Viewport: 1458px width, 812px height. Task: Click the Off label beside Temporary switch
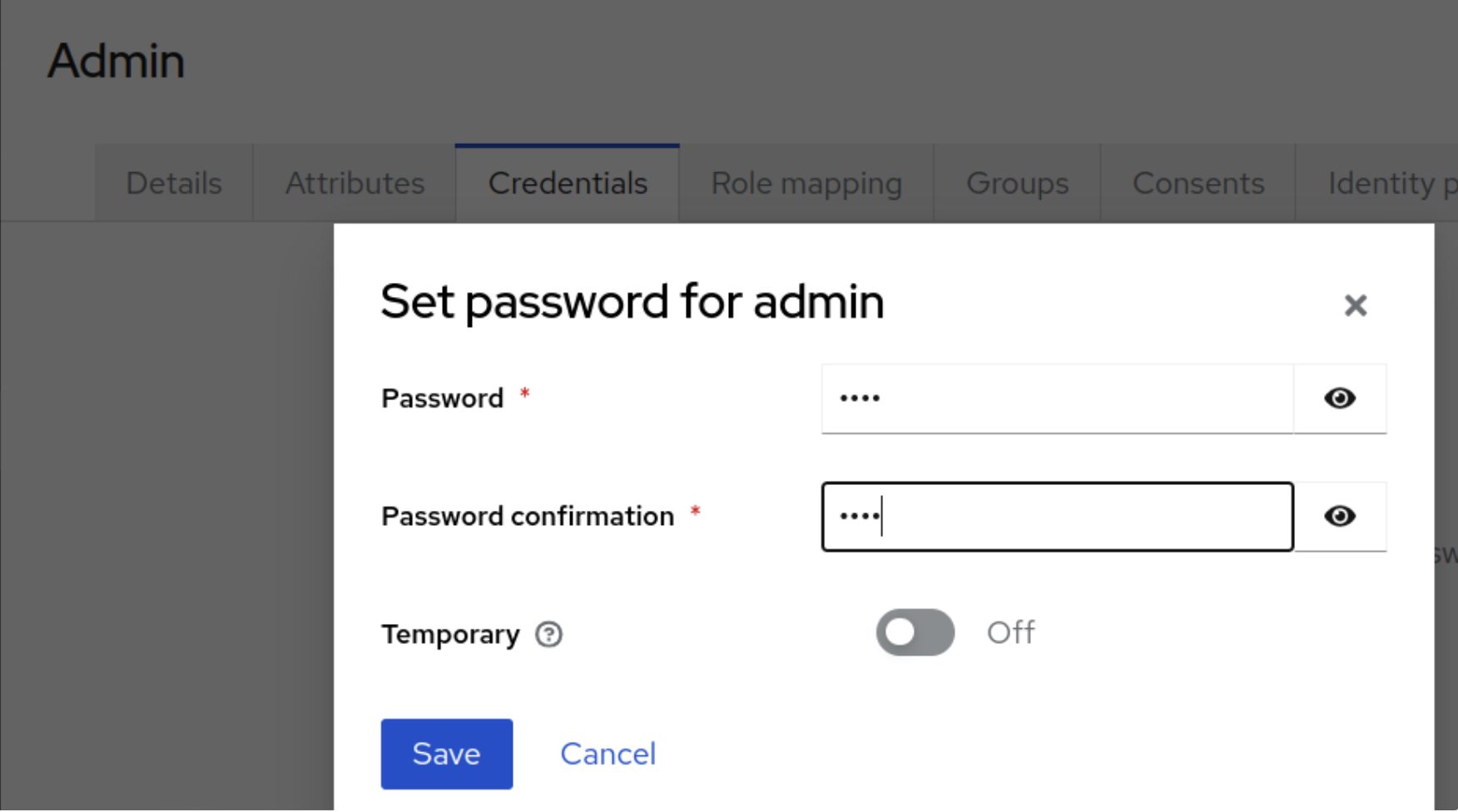click(x=1010, y=632)
